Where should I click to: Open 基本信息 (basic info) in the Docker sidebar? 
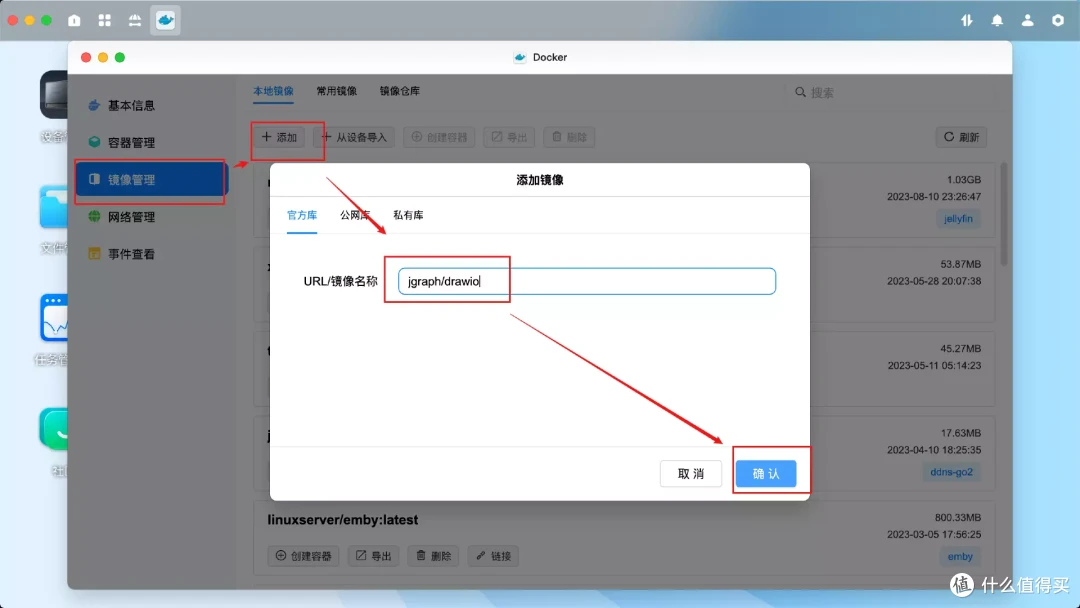(x=130, y=105)
